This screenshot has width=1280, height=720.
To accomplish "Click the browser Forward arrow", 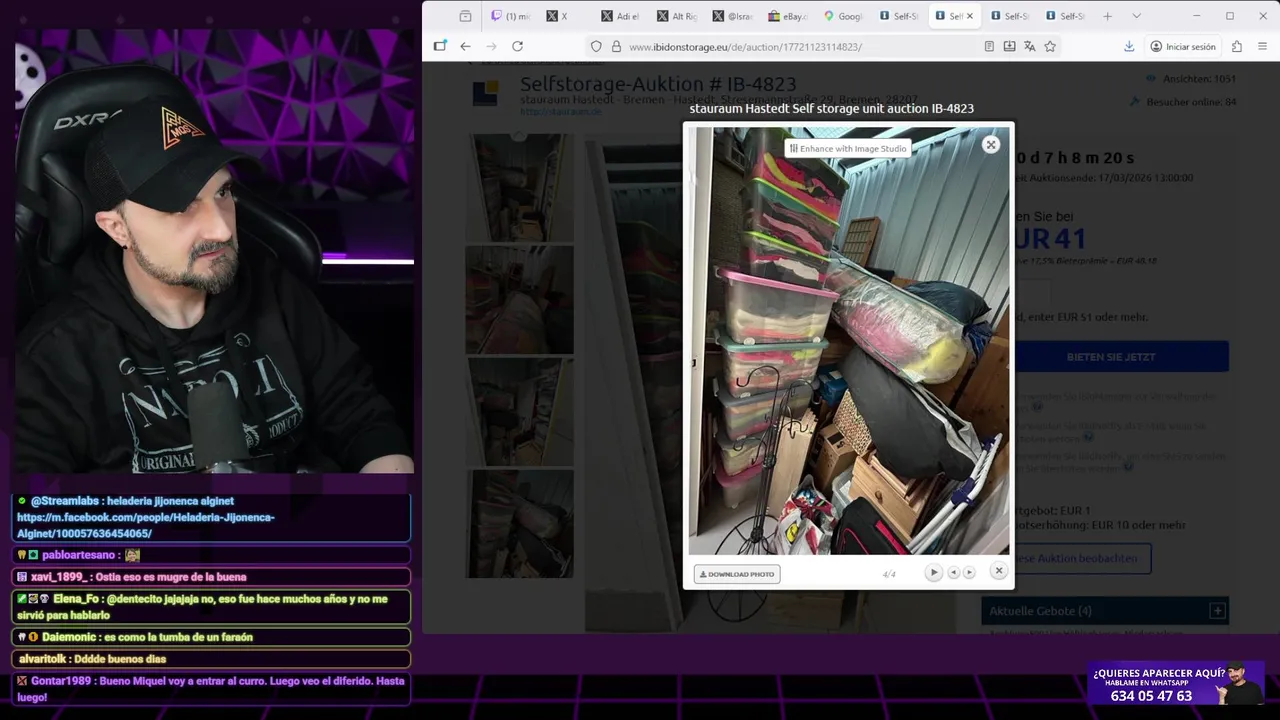I will point(491,46).
